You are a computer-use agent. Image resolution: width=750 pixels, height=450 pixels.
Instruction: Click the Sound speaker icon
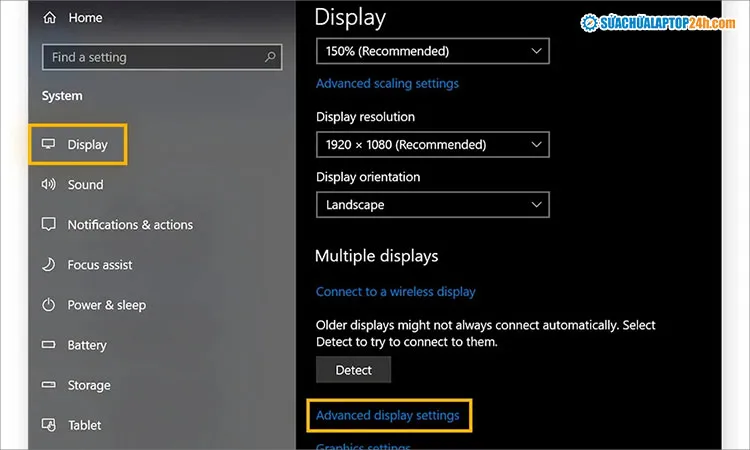click(x=48, y=185)
